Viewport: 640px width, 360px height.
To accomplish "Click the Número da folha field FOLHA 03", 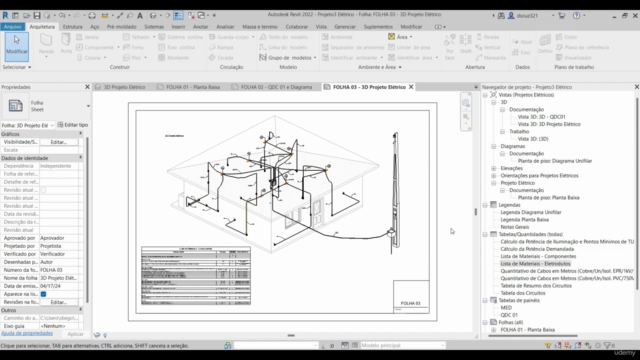I will [x=59, y=270].
